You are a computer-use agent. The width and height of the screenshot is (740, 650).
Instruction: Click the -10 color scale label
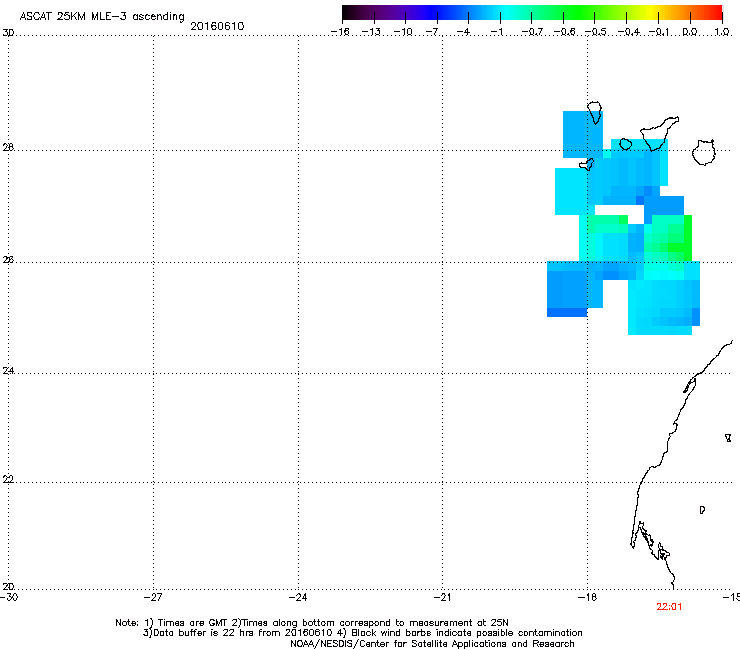point(403,32)
